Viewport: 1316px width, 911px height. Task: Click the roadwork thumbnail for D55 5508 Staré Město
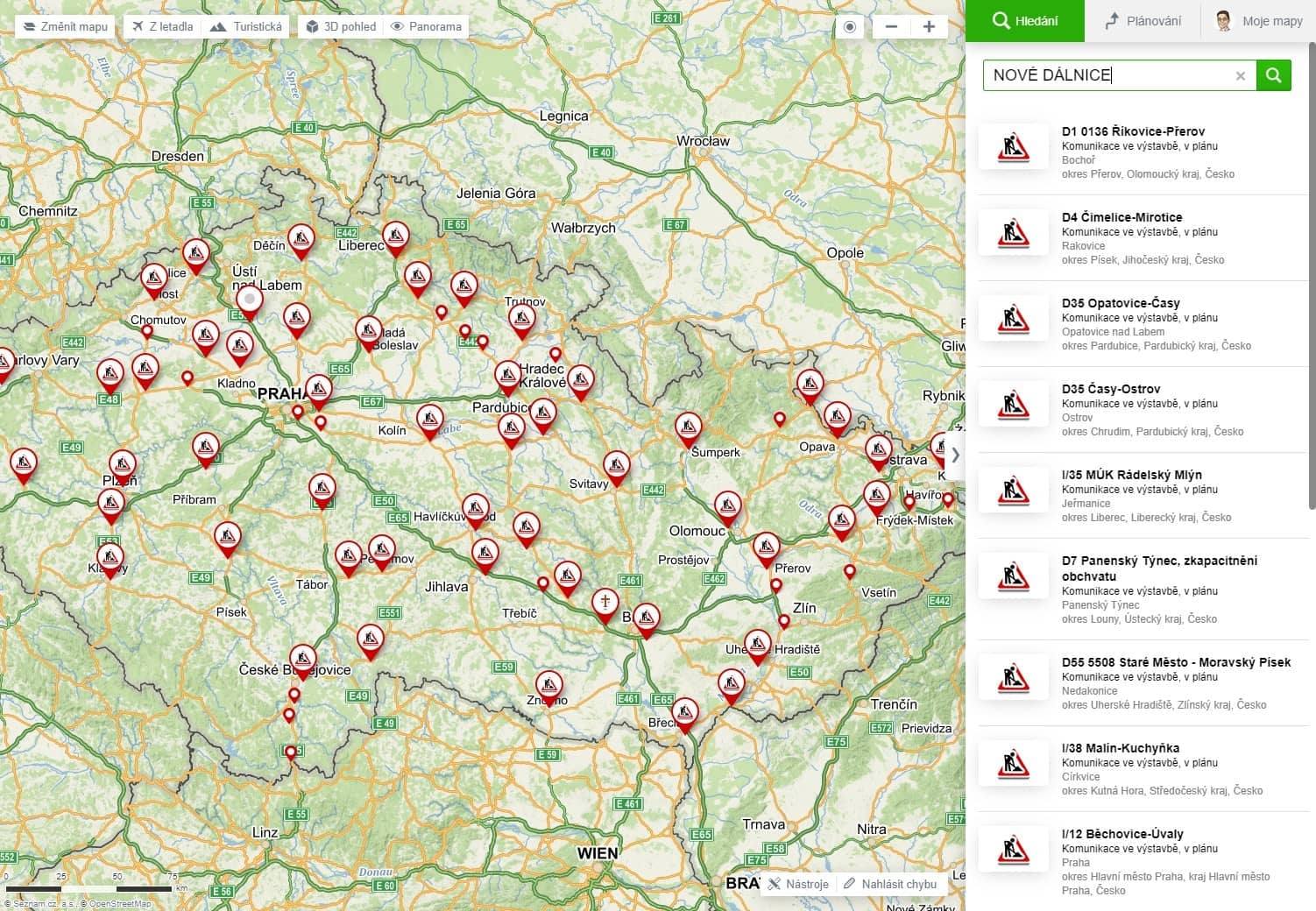coord(1014,677)
